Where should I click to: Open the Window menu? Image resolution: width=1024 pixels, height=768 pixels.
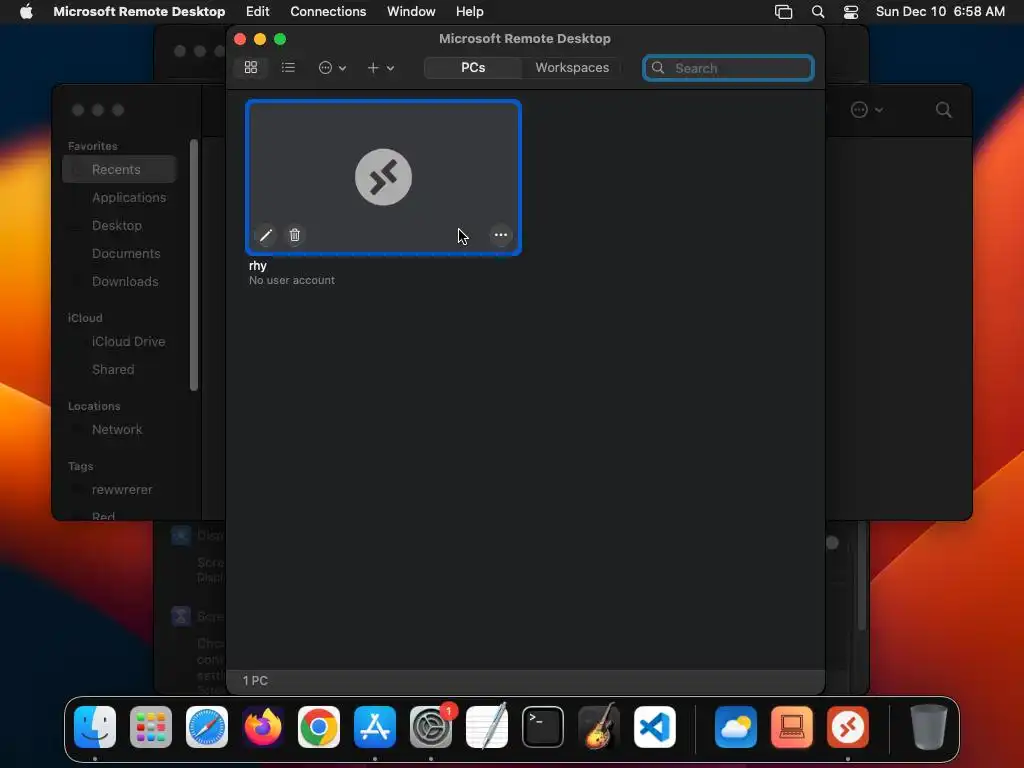411,12
